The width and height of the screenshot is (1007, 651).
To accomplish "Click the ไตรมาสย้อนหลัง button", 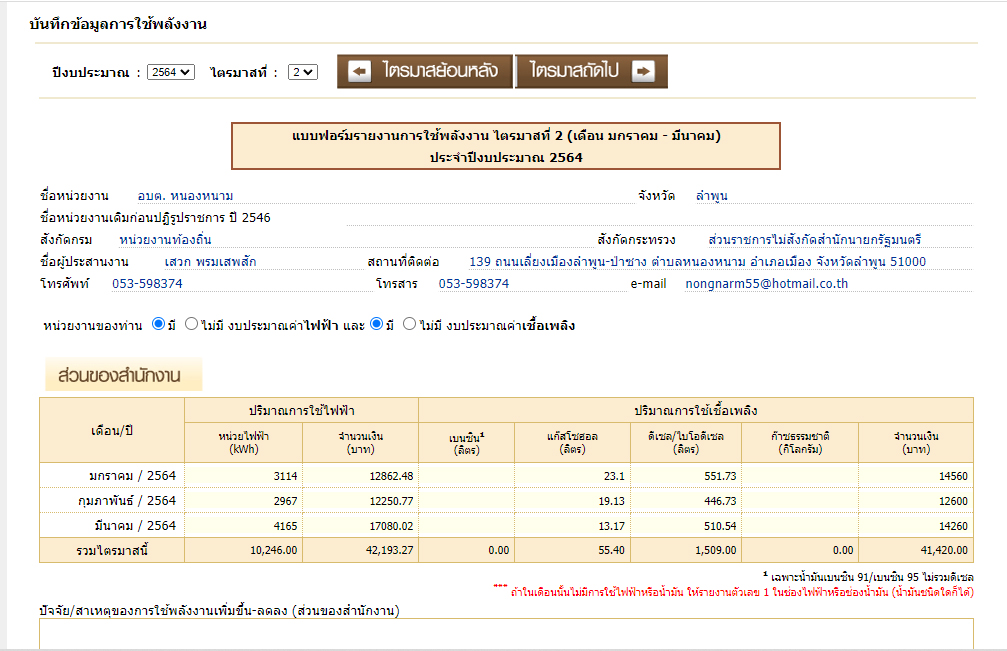I will 425,71.
